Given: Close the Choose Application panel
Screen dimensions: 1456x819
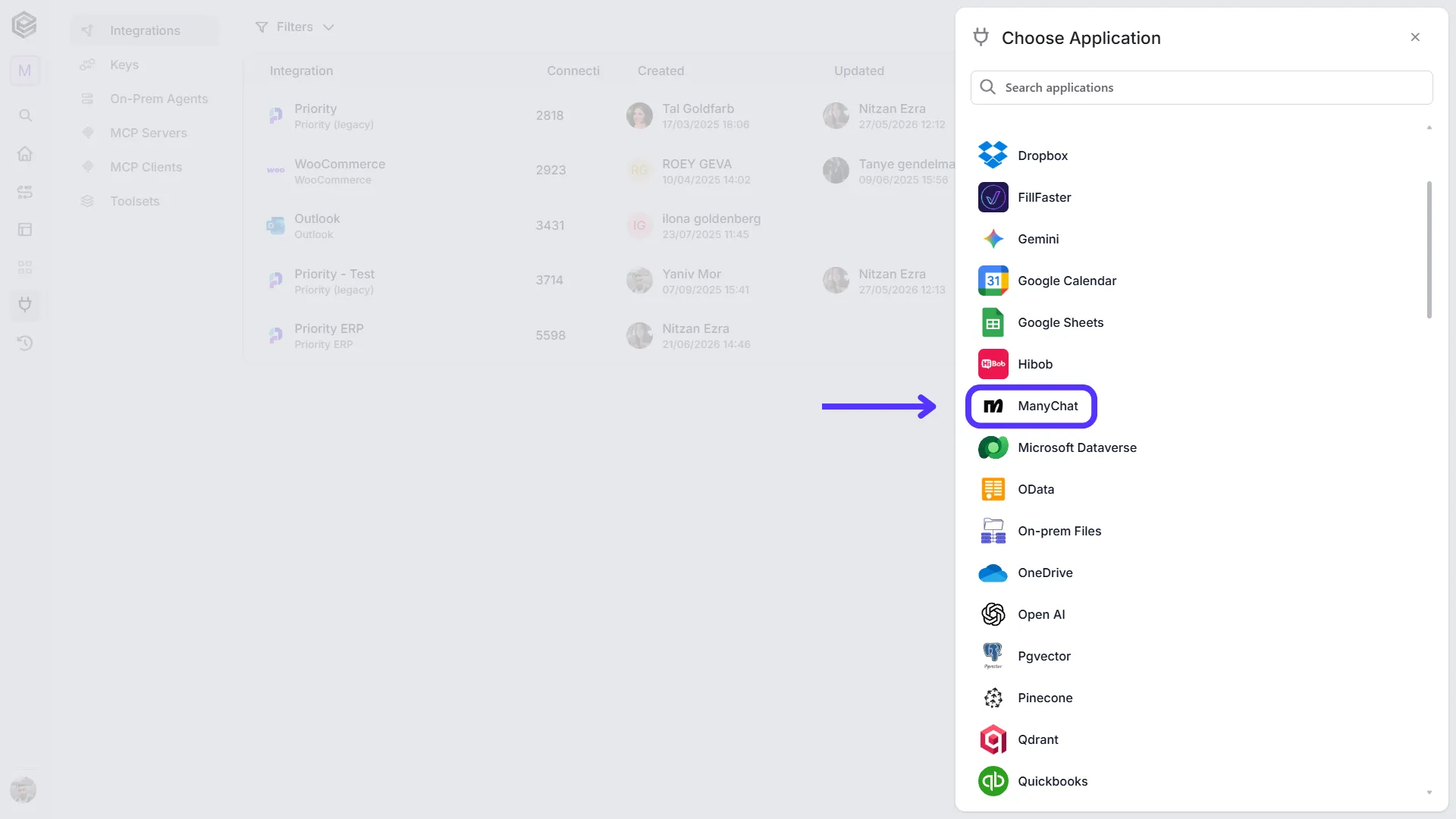Looking at the screenshot, I should 1415,37.
